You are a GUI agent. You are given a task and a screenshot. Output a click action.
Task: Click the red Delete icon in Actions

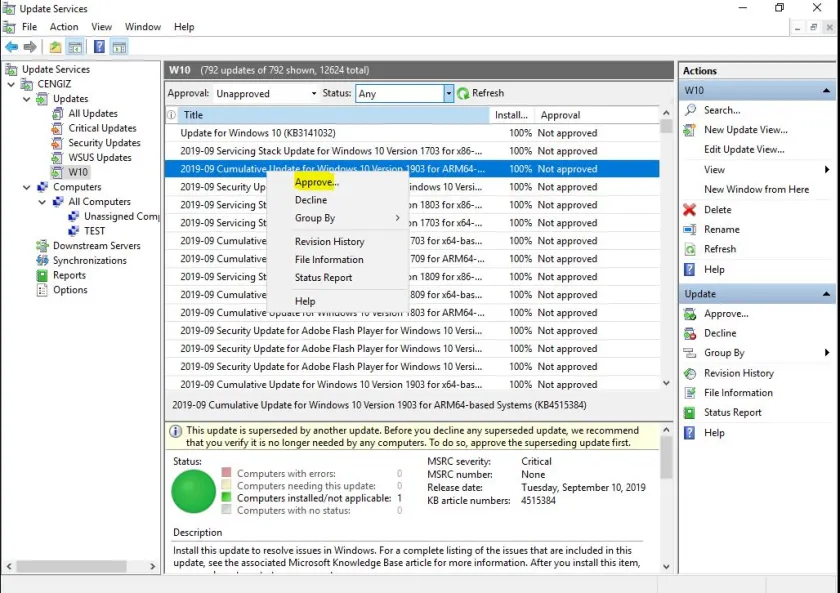coord(689,210)
